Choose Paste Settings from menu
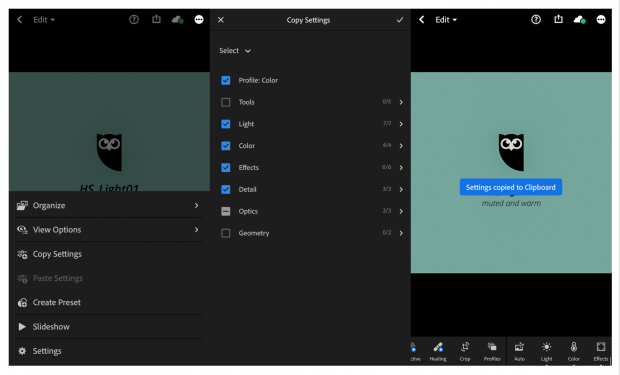The width and height of the screenshot is (620, 375). pyautogui.click(x=109, y=278)
